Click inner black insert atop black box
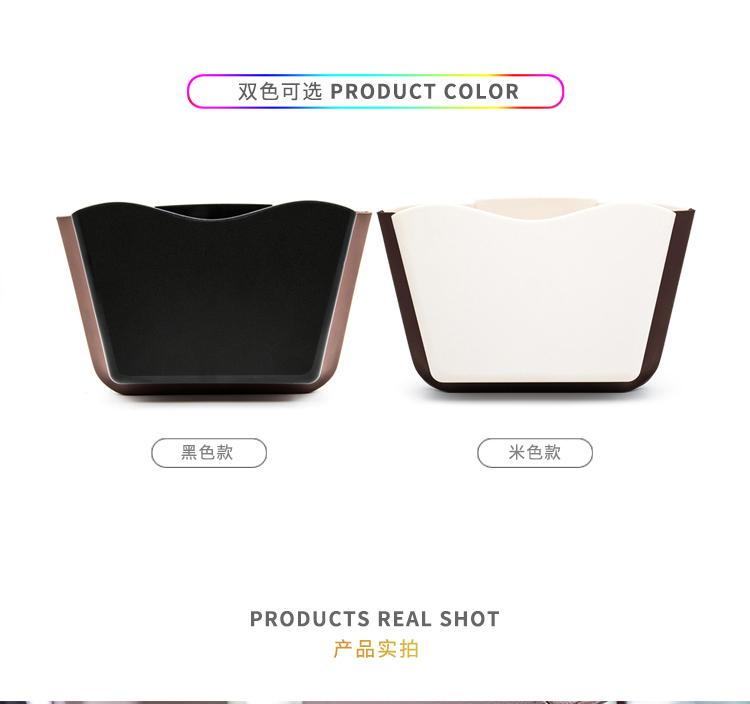This screenshot has width=750, height=704. coord(212,211)
